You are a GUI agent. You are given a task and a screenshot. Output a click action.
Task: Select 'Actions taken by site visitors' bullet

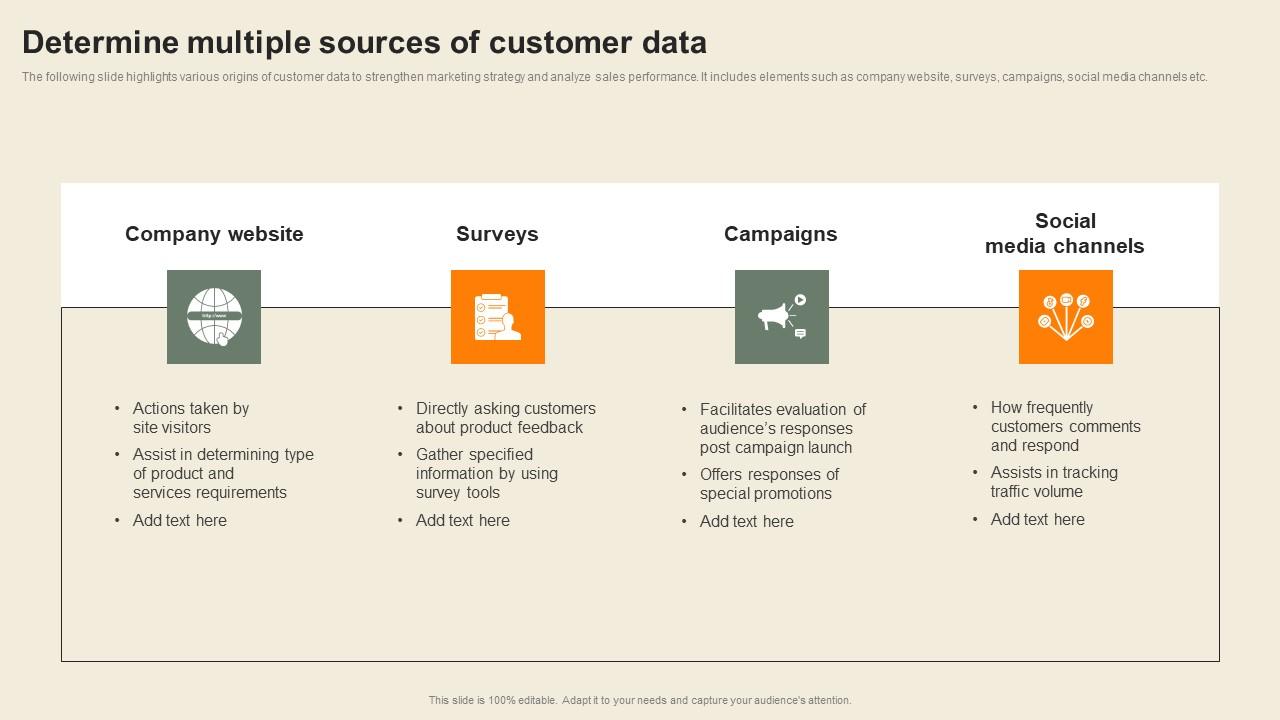pyautogui.click(x=190, y=418)
